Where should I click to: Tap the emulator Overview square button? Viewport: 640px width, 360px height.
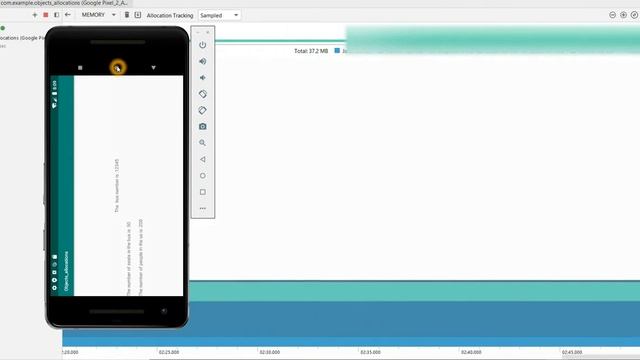click(202, 192)
